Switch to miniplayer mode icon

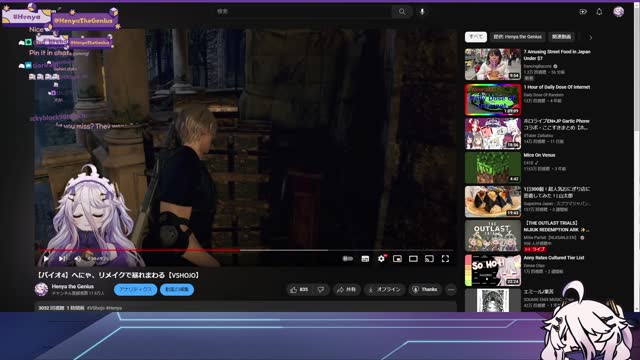click(397, 259)
